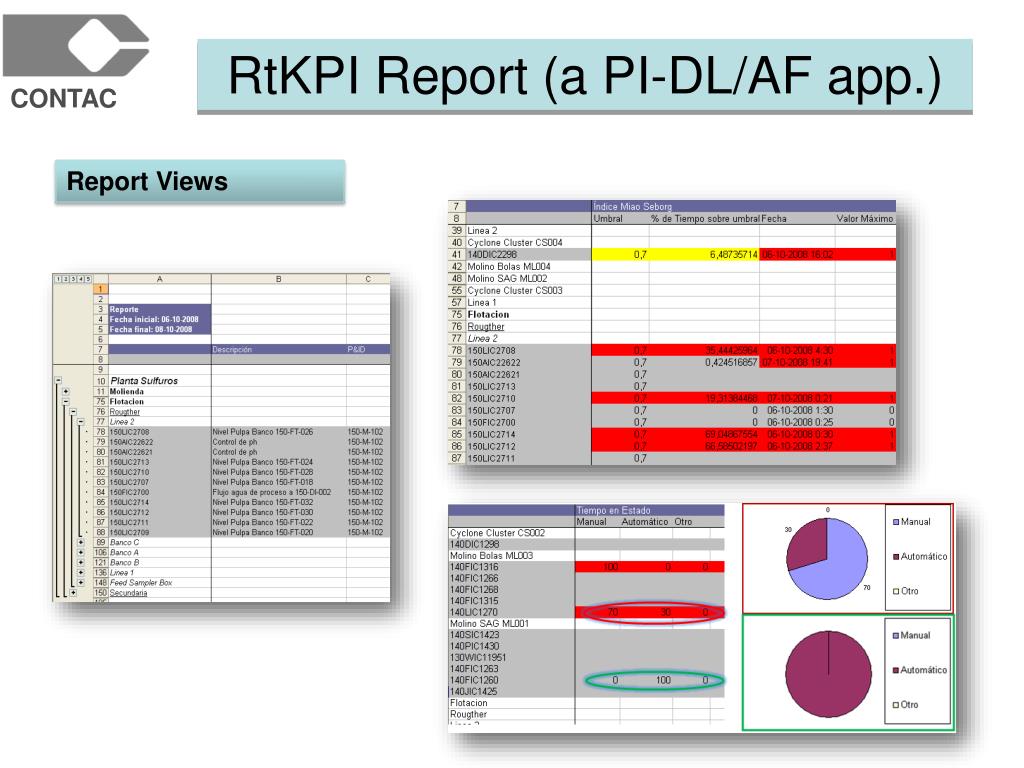This screenshot has height=768, width=1024.
Task: Click the CONTAC logo
Action: click(76, 62)
